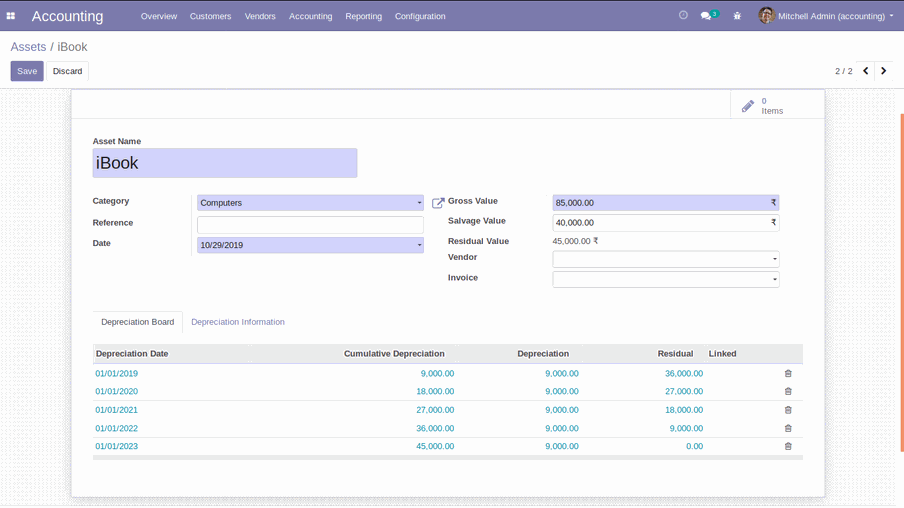904x508 pixels.
Task: Open the Reporting menu
Action: tap(364, 16)
